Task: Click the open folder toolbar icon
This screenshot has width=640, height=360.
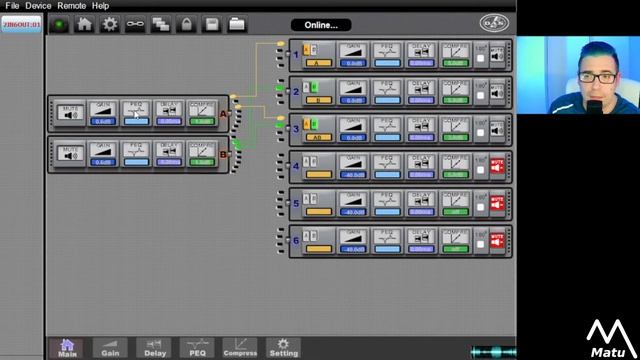Action: pyautogui.click(x=237, y=24)
